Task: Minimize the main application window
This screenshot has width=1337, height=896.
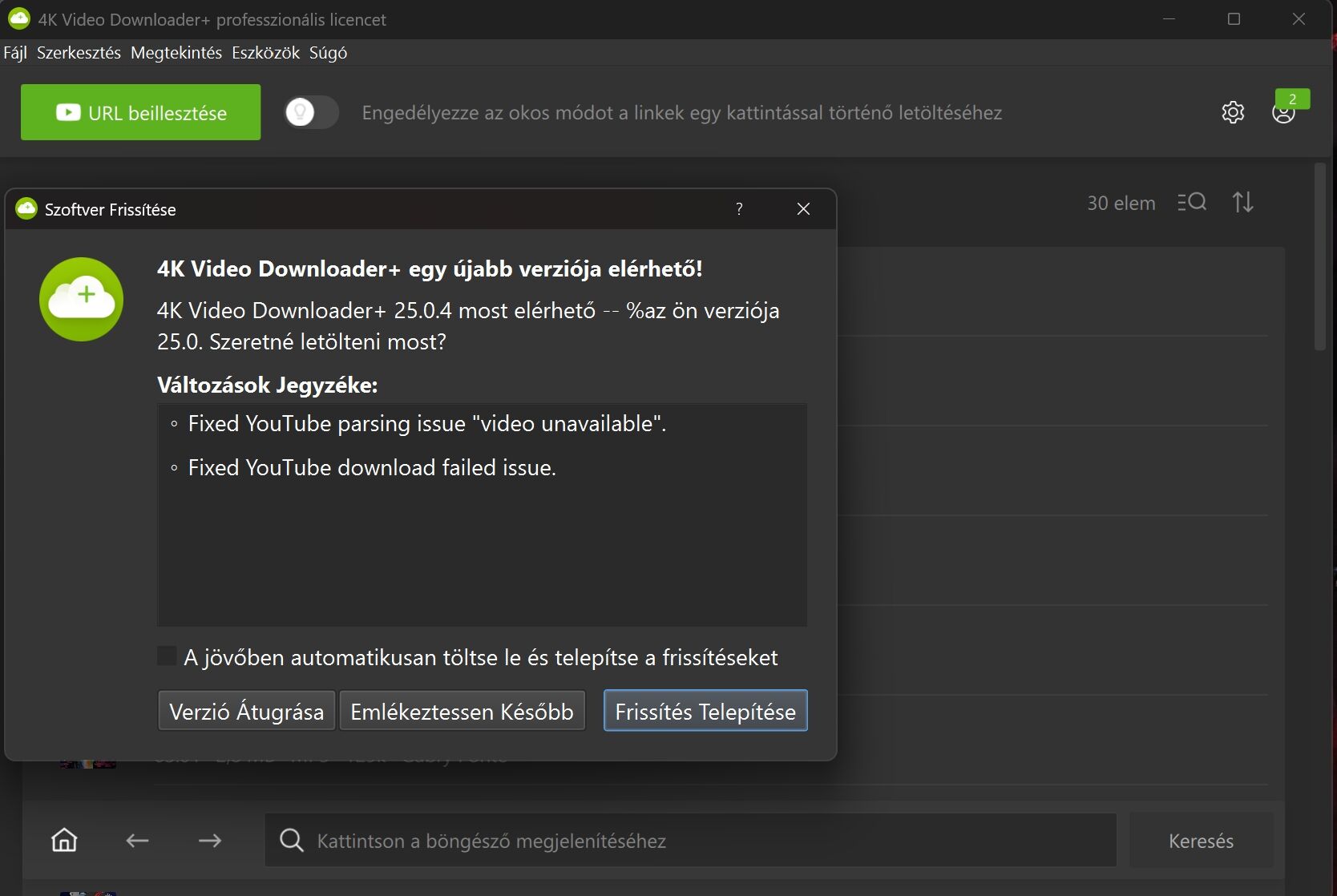Action: [1169, 19]
